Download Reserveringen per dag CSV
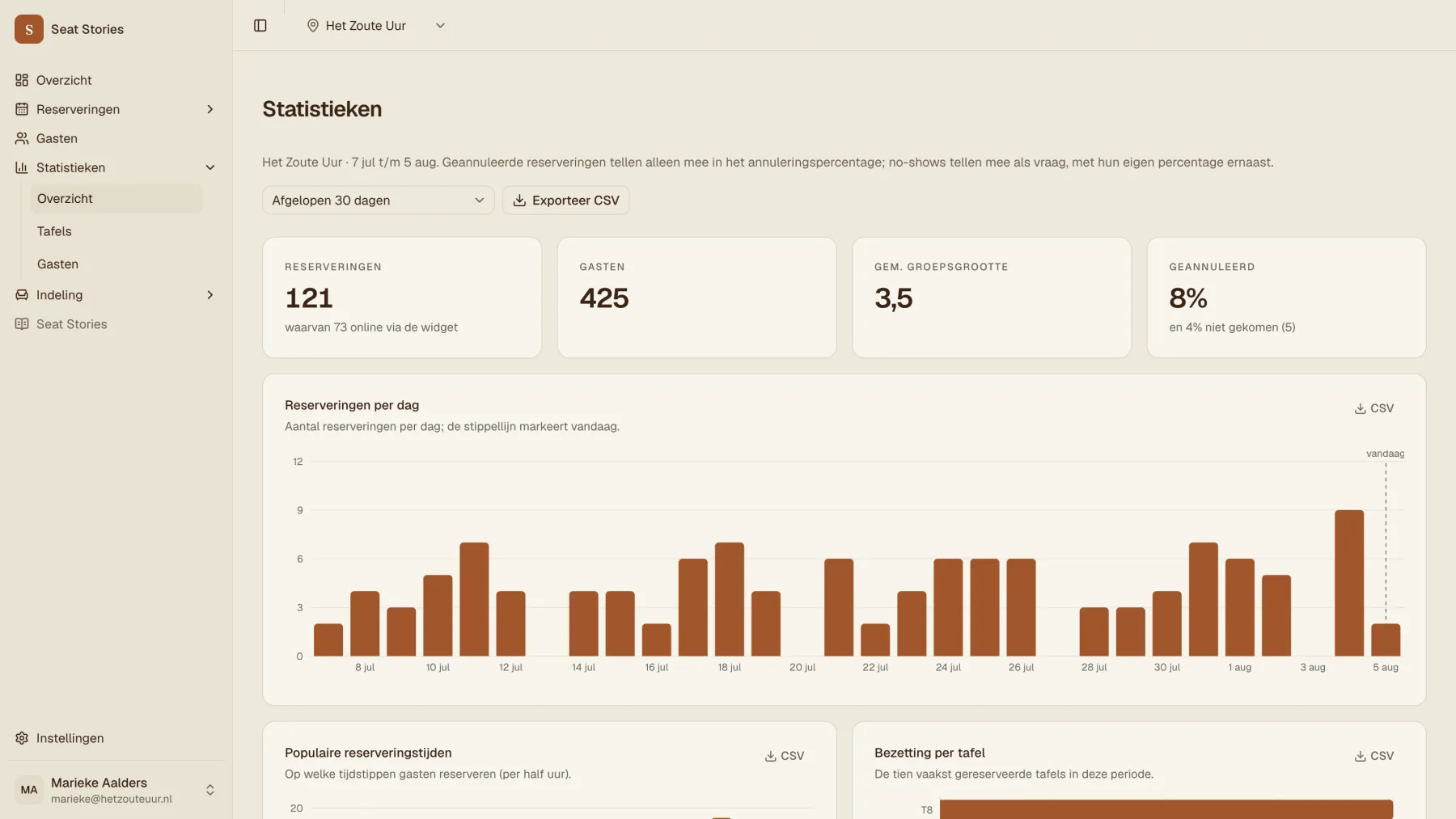 coord(1374,408)
